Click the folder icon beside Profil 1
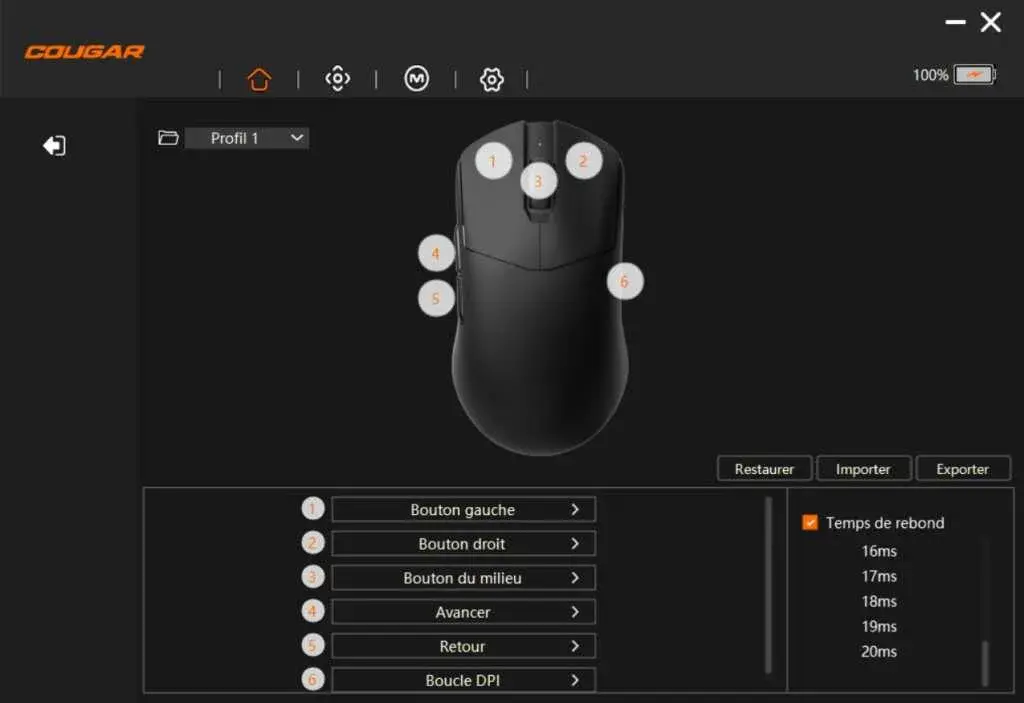The width and height of the screenshot is (1024, 703). [168, 138]
